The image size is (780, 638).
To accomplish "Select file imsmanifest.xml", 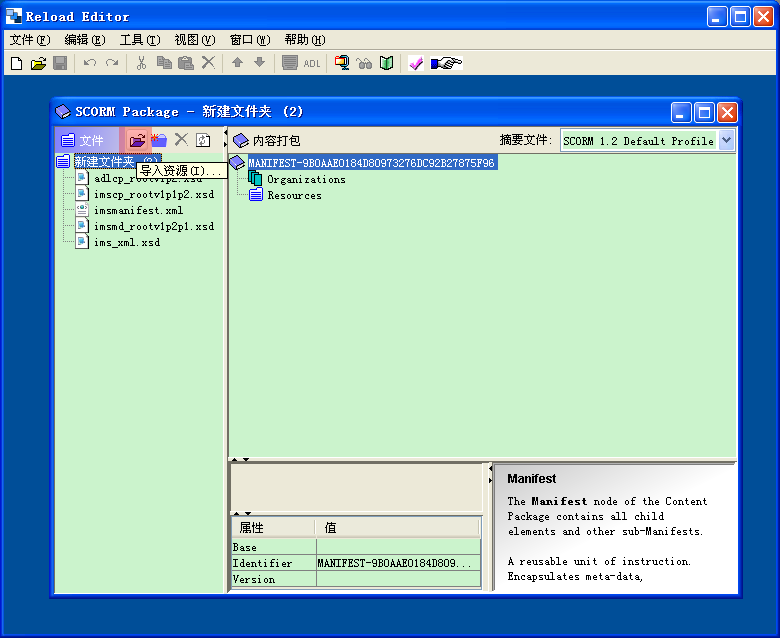I will [138, 210].
